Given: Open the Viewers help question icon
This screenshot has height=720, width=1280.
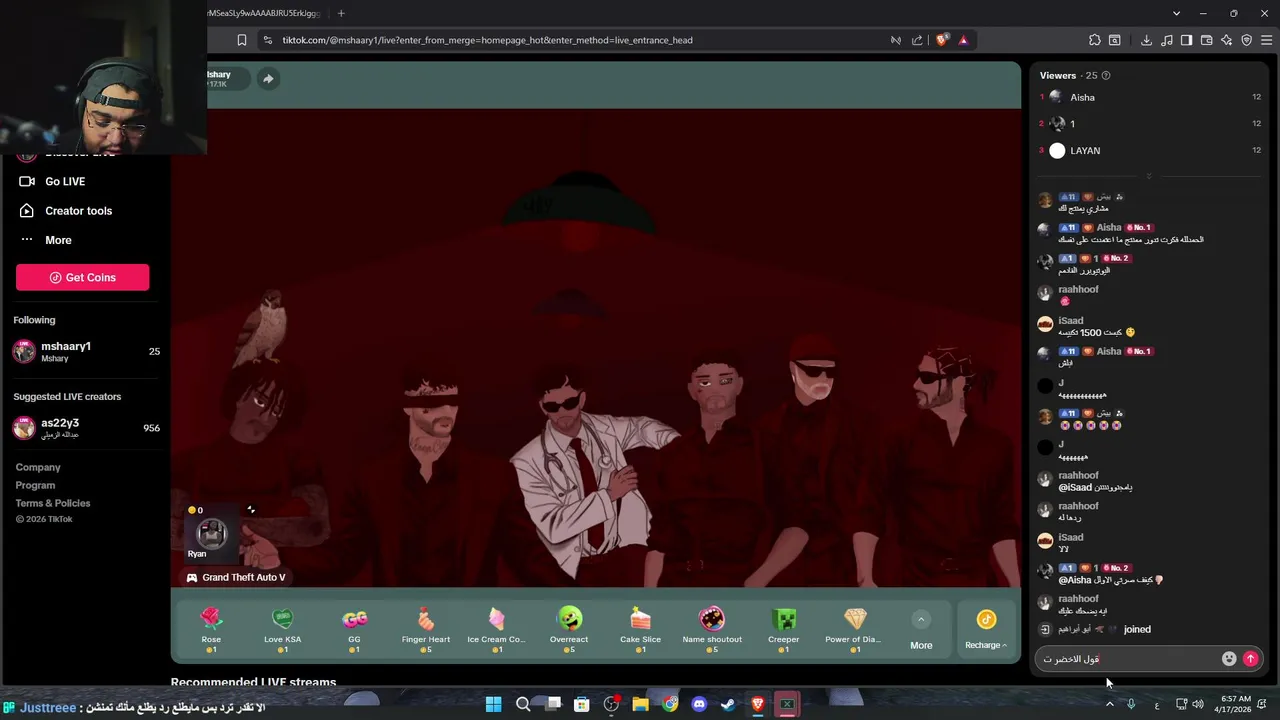Looking at the screenshot, I should 1105,75.
